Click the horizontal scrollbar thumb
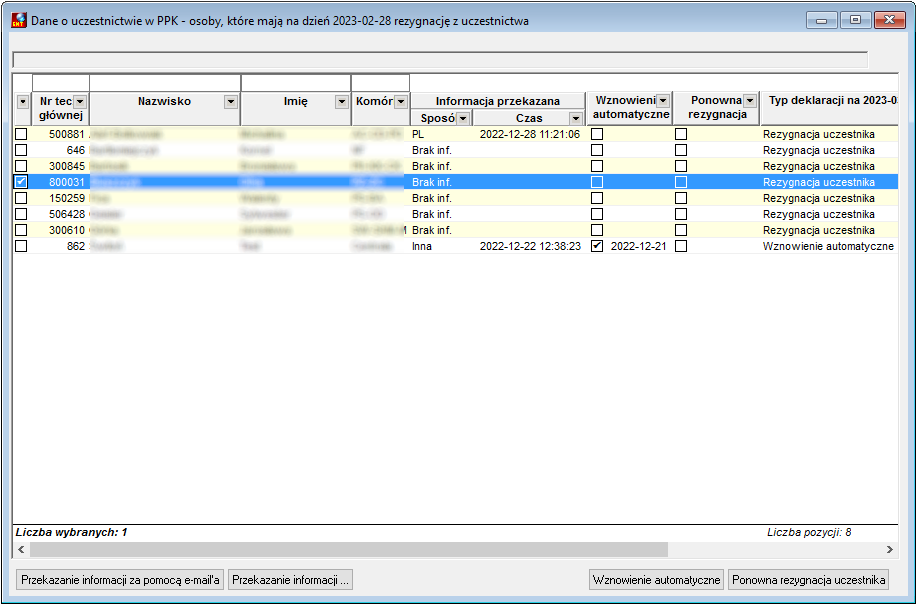 pyautogui.click(x=349, y=549)
